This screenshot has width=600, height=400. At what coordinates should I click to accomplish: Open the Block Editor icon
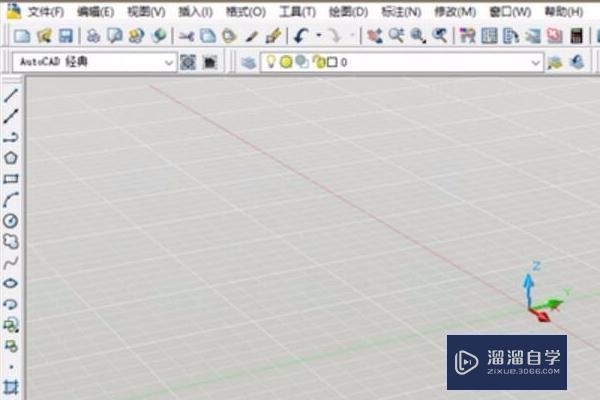pos(274,36)
